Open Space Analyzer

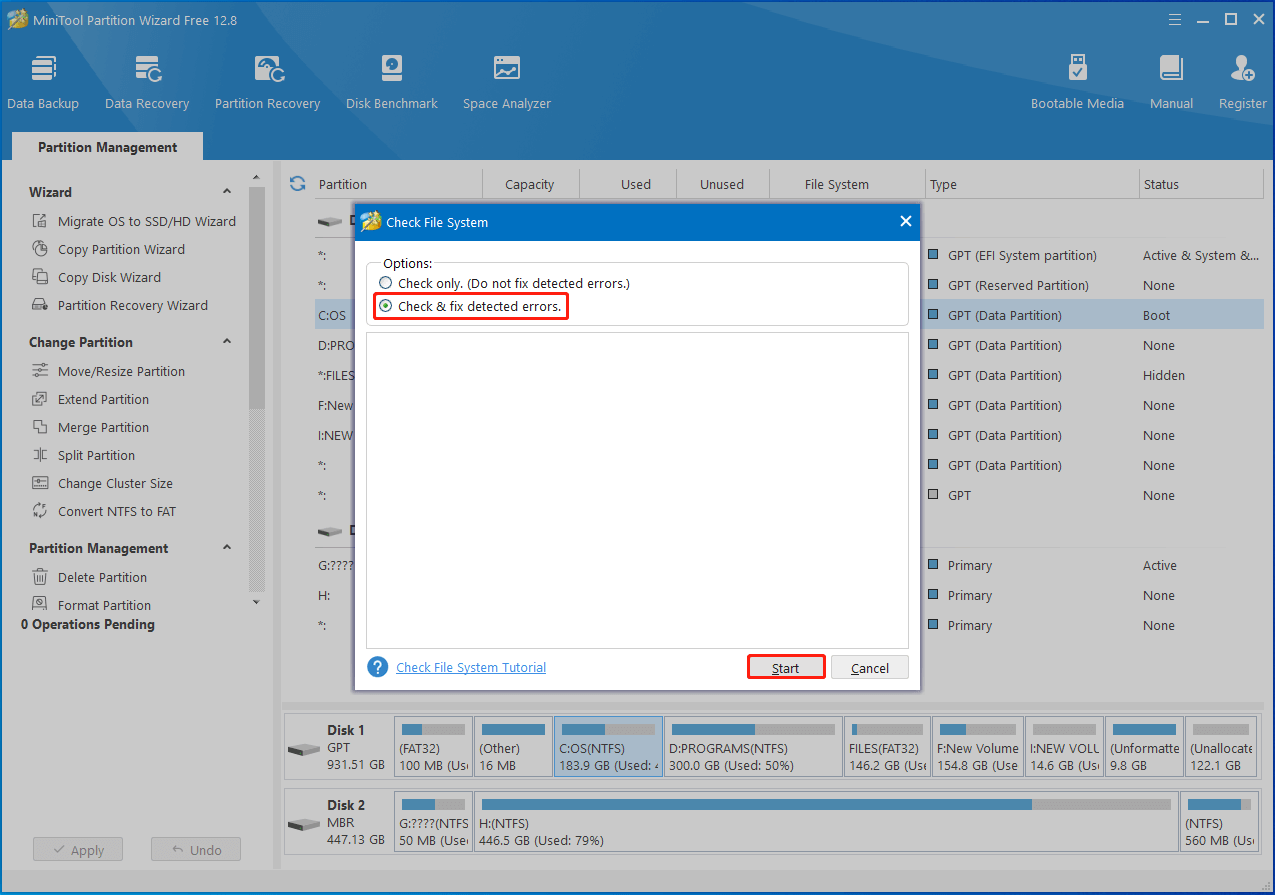click(x=506, y=81)
